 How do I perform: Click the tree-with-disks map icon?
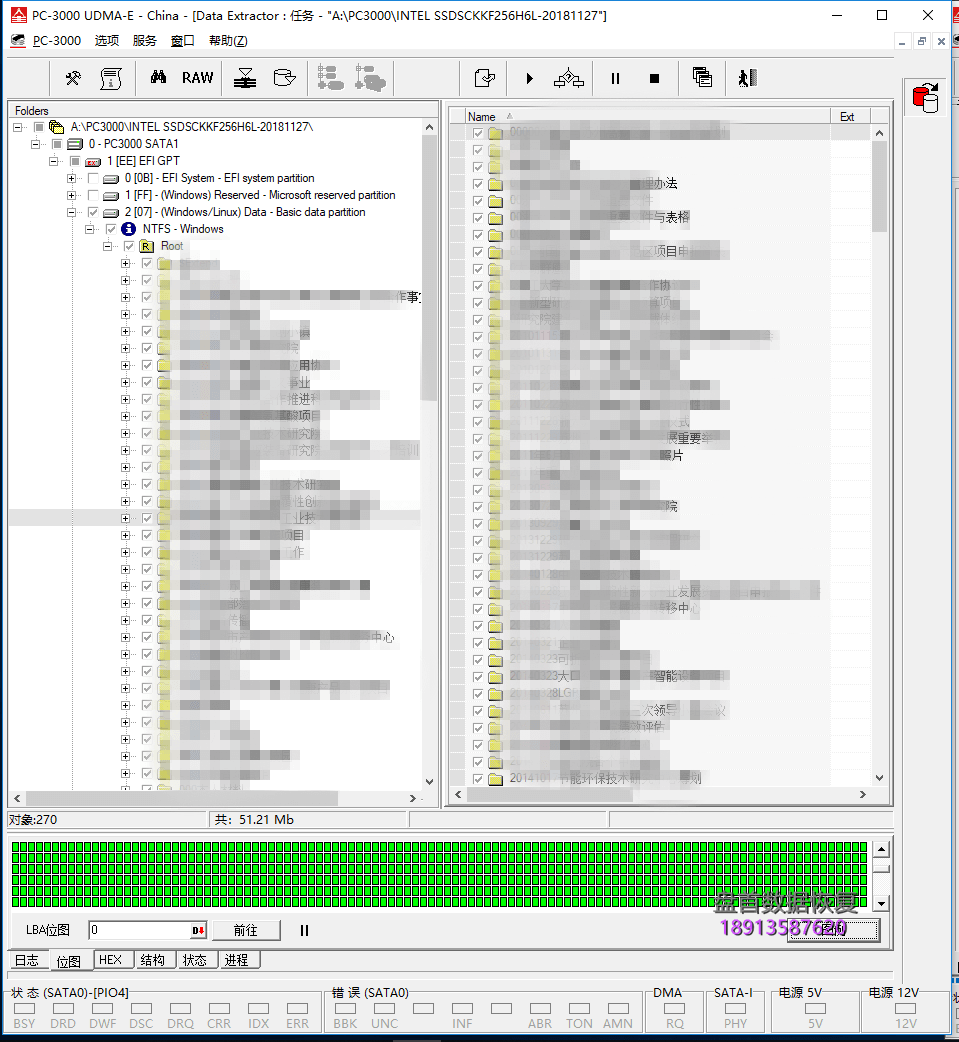click(370, 78)
